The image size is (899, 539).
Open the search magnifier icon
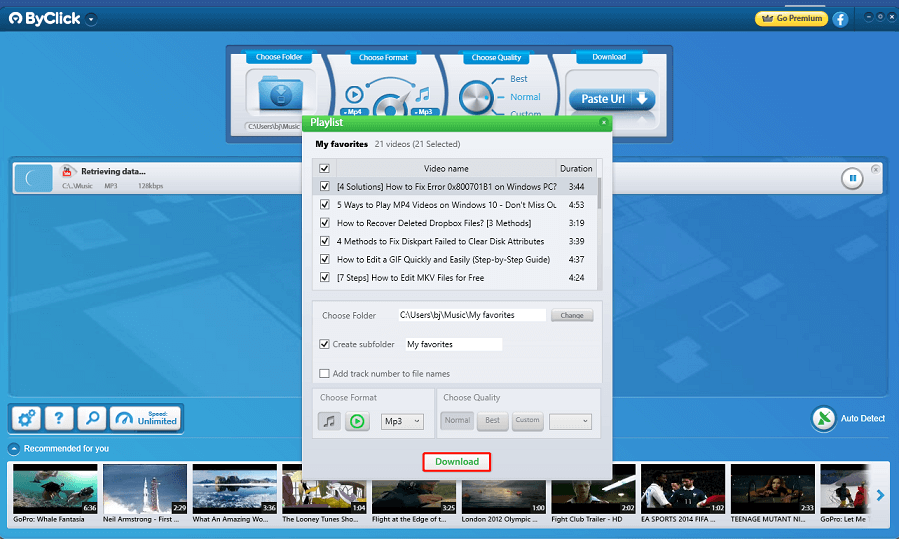click(x=92, y=419)
